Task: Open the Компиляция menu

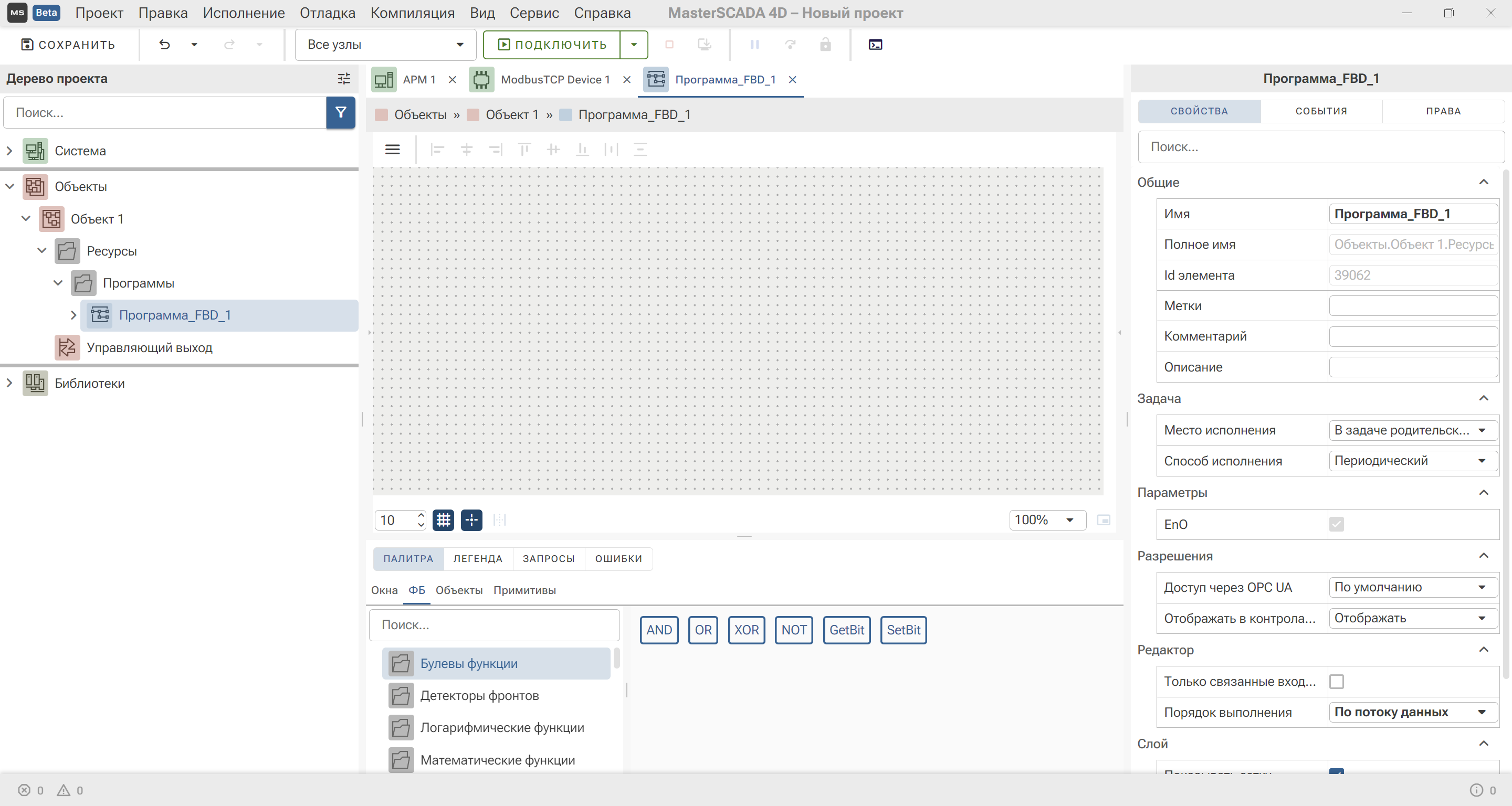Action: coord(412,13)
